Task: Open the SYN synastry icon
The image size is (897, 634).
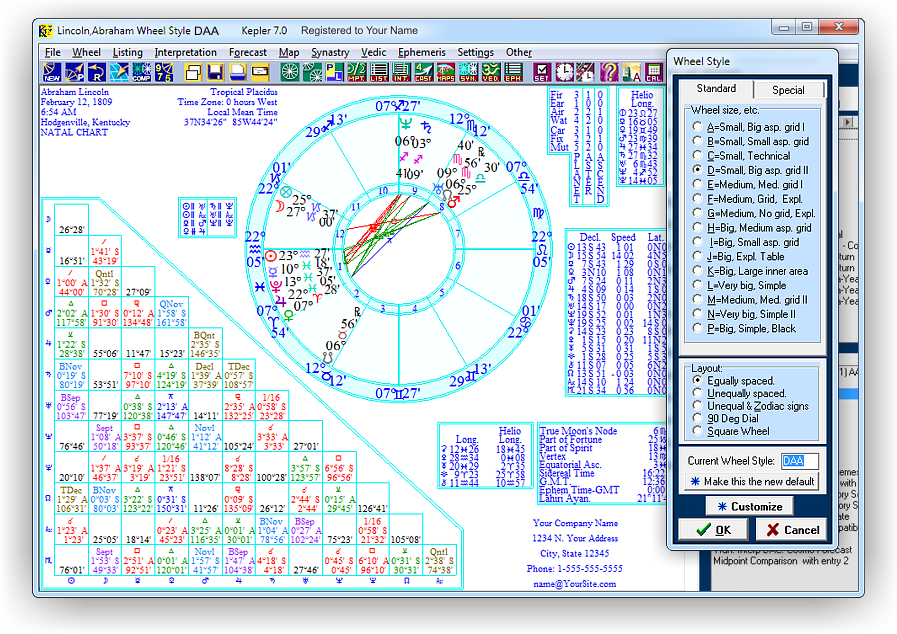Action: click(x=468, y=73)
